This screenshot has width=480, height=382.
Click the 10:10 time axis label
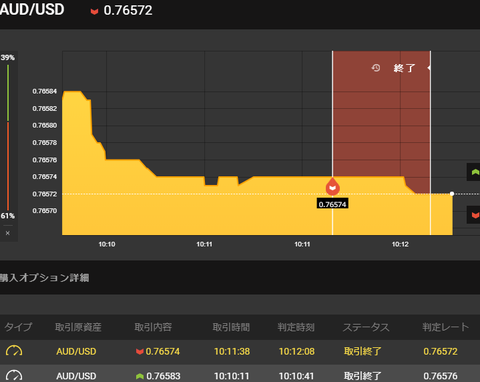(x=107, y=244)
